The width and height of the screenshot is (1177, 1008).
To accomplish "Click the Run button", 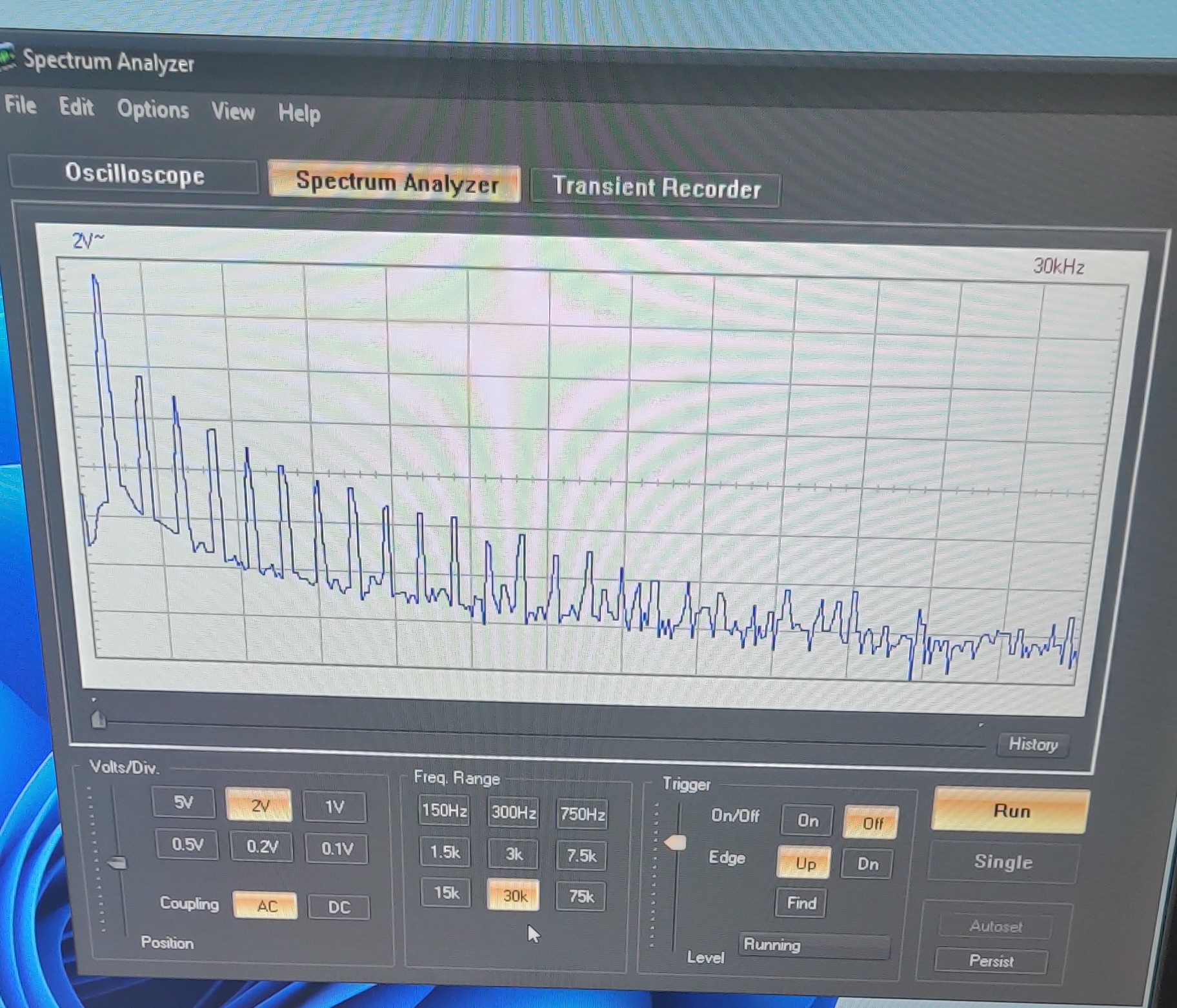I will [x=1011, y=811].
